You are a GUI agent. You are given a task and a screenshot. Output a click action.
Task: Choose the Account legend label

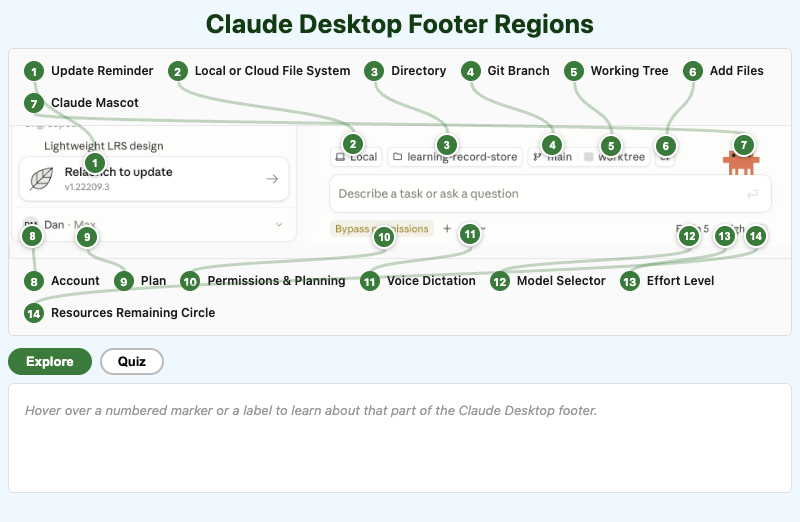75,281
